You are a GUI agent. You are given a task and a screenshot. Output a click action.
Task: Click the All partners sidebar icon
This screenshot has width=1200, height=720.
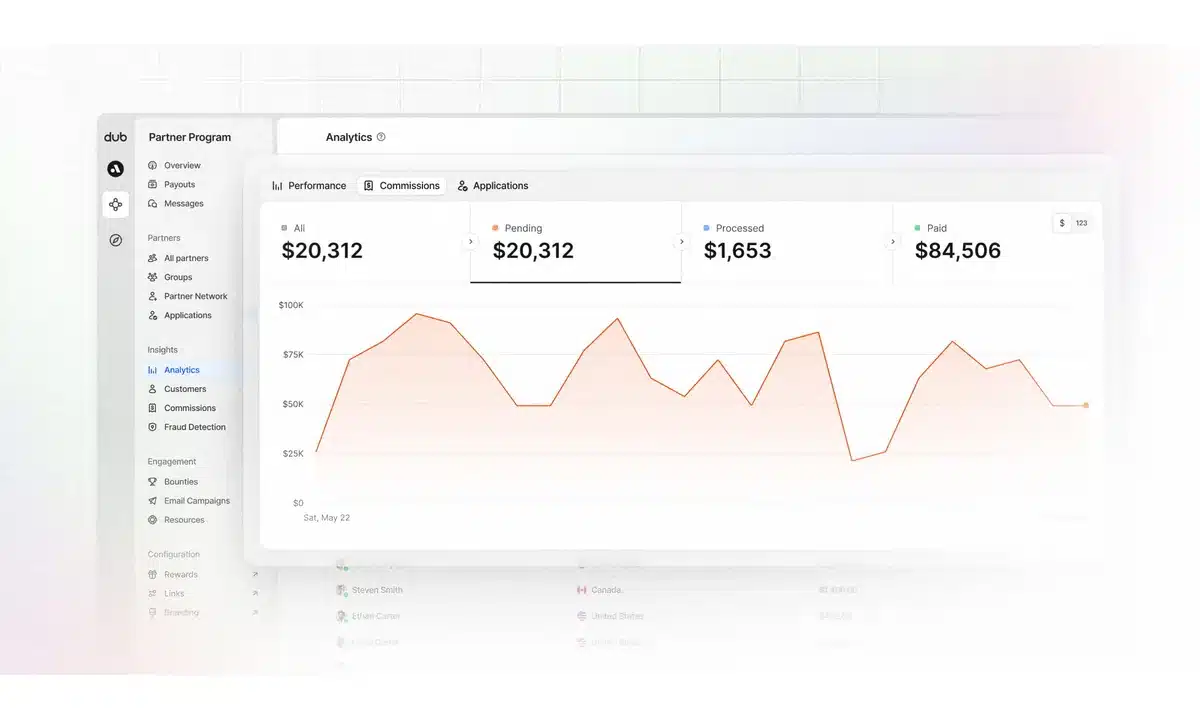(152, 258)
